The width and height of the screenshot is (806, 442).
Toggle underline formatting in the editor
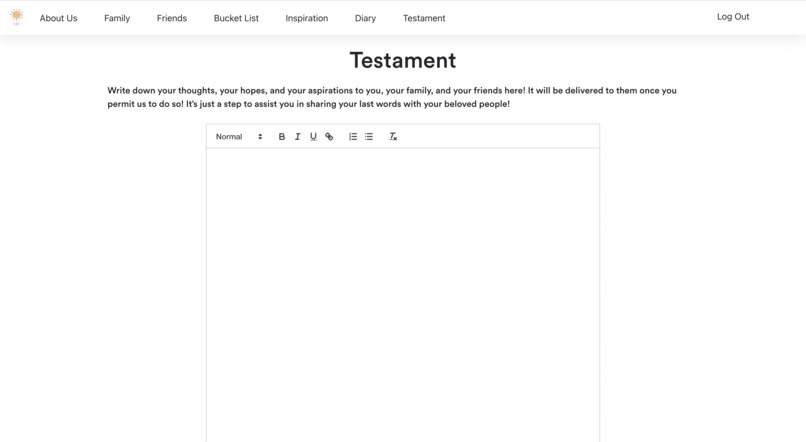(x=313, y=137)
